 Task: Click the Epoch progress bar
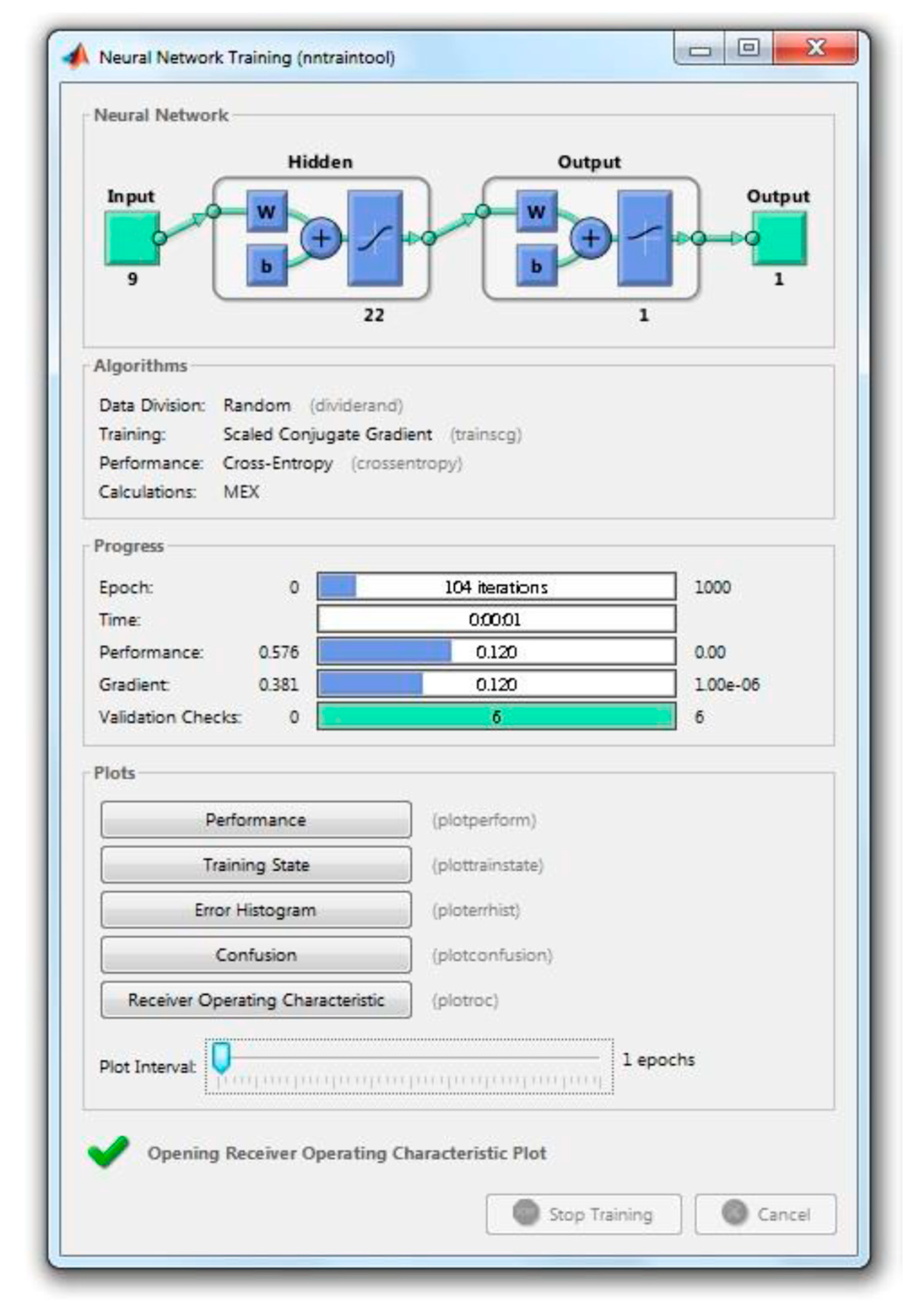point(496,587)
